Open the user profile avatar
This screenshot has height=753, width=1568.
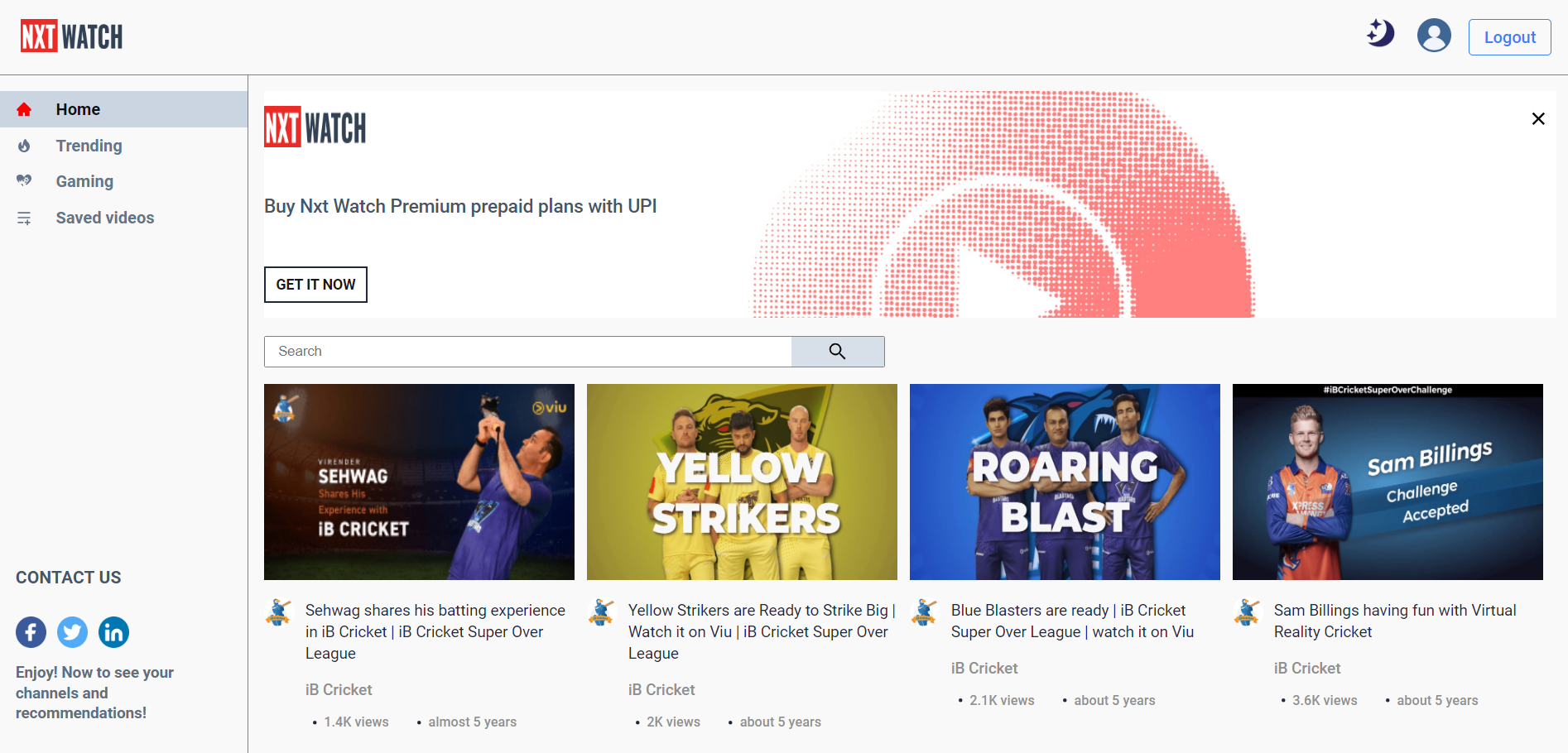coord(1434,36)
